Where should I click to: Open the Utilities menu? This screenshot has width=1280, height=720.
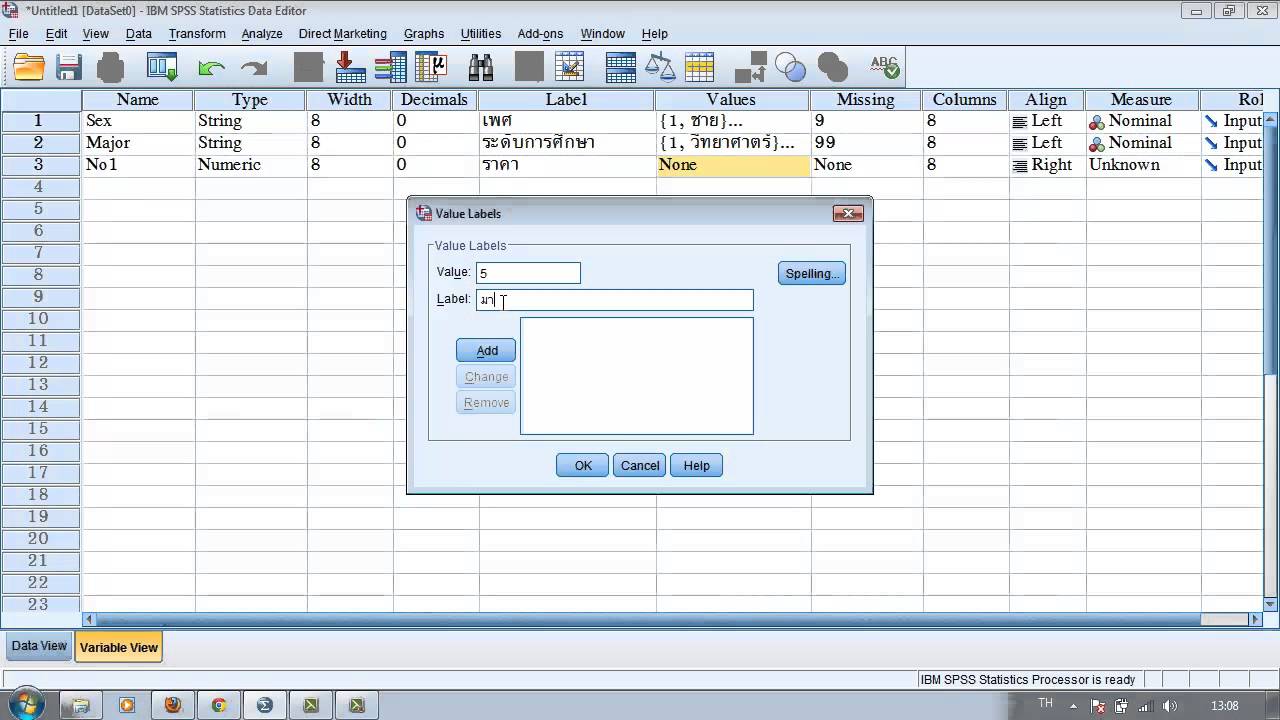(481, 33)
